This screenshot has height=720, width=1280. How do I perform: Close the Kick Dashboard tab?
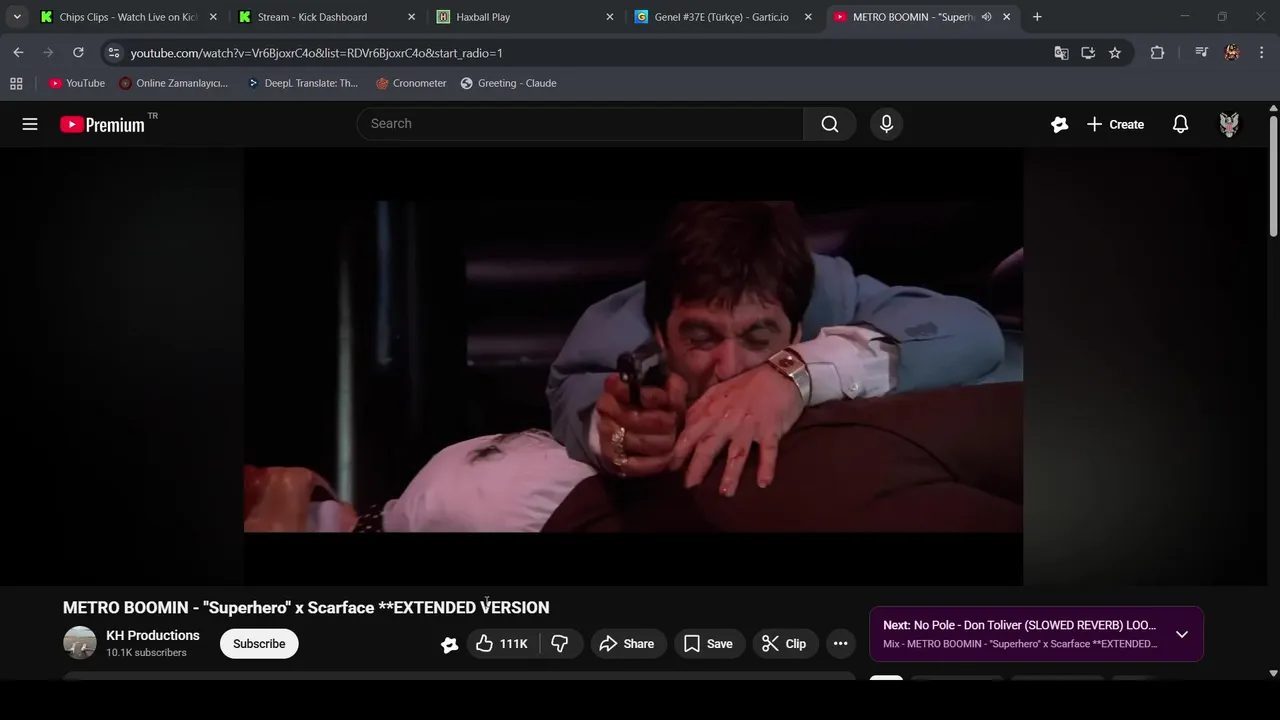(x=411, y=17)
